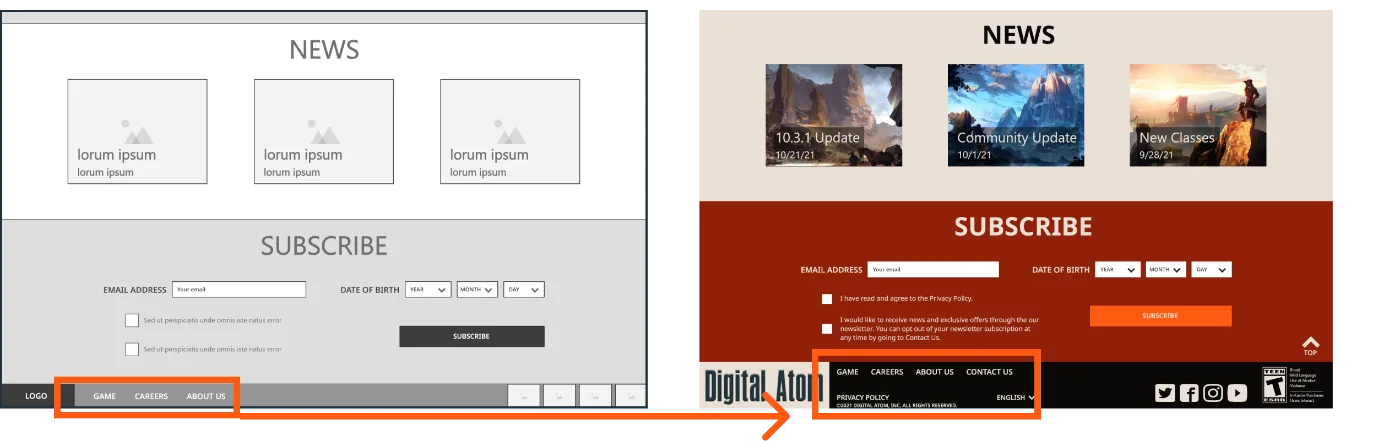Open the MONTH dropdown in the wireframe
1400x441 pixels.
(477, 290)
